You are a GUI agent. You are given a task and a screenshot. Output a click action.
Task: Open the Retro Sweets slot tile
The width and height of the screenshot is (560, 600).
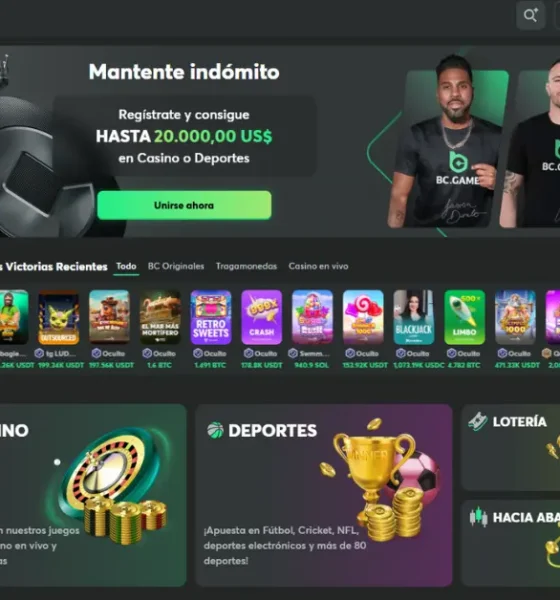(211, 317)
